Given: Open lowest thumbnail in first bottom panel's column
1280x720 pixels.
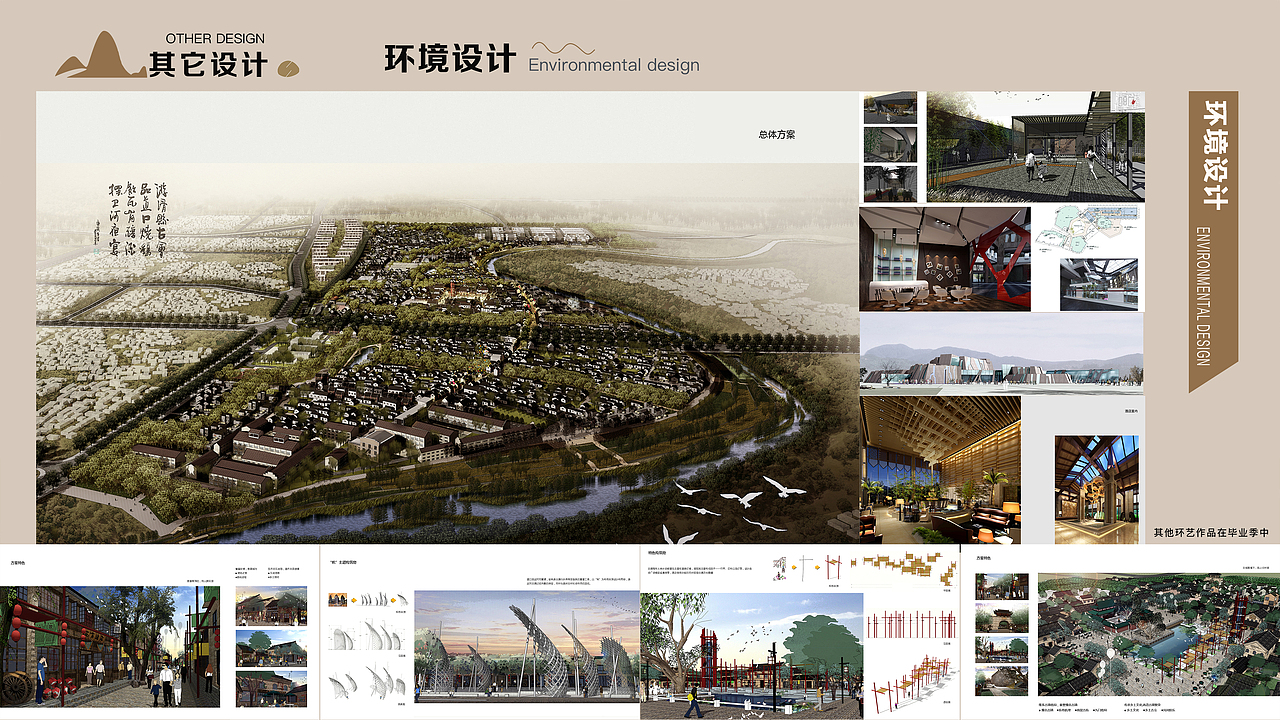Looking at the screenshot, I should [x=271, y=689].
